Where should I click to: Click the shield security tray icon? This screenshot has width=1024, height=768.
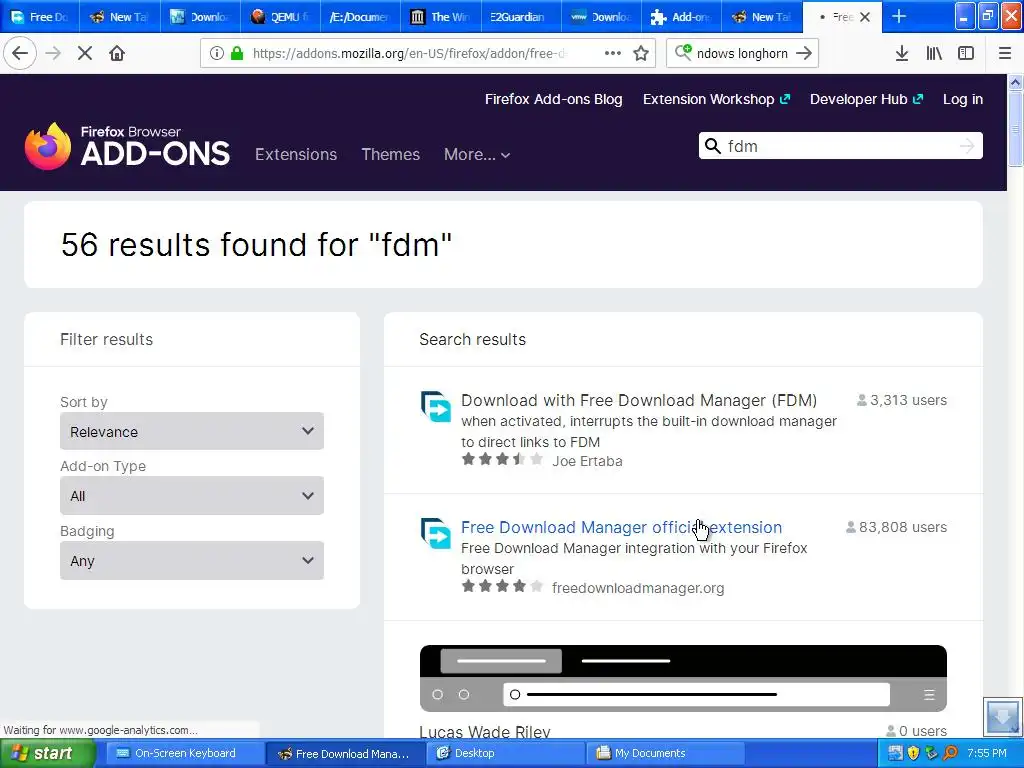tap(913, 753)
